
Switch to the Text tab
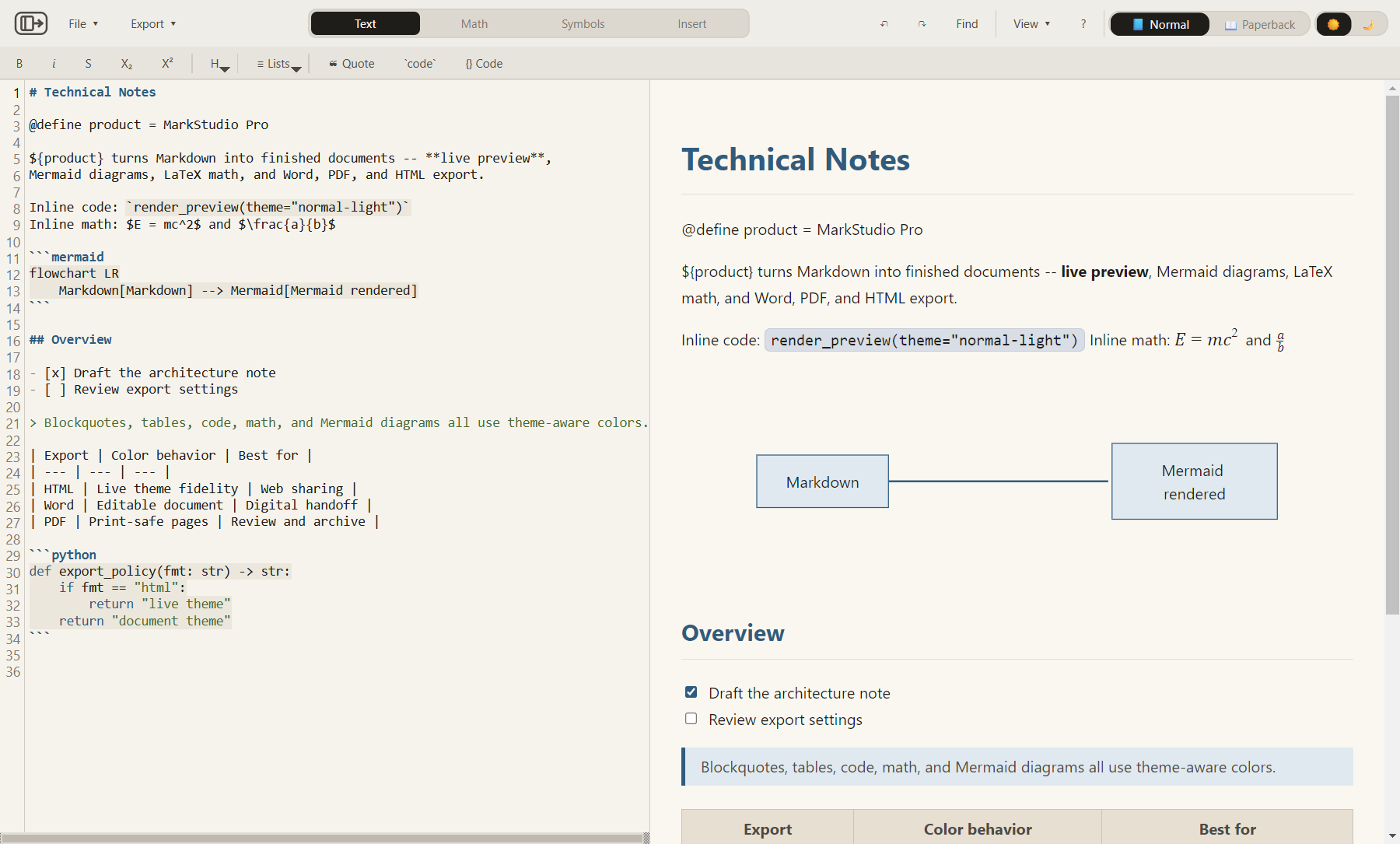pyautogui.click(x=366, y=24)
